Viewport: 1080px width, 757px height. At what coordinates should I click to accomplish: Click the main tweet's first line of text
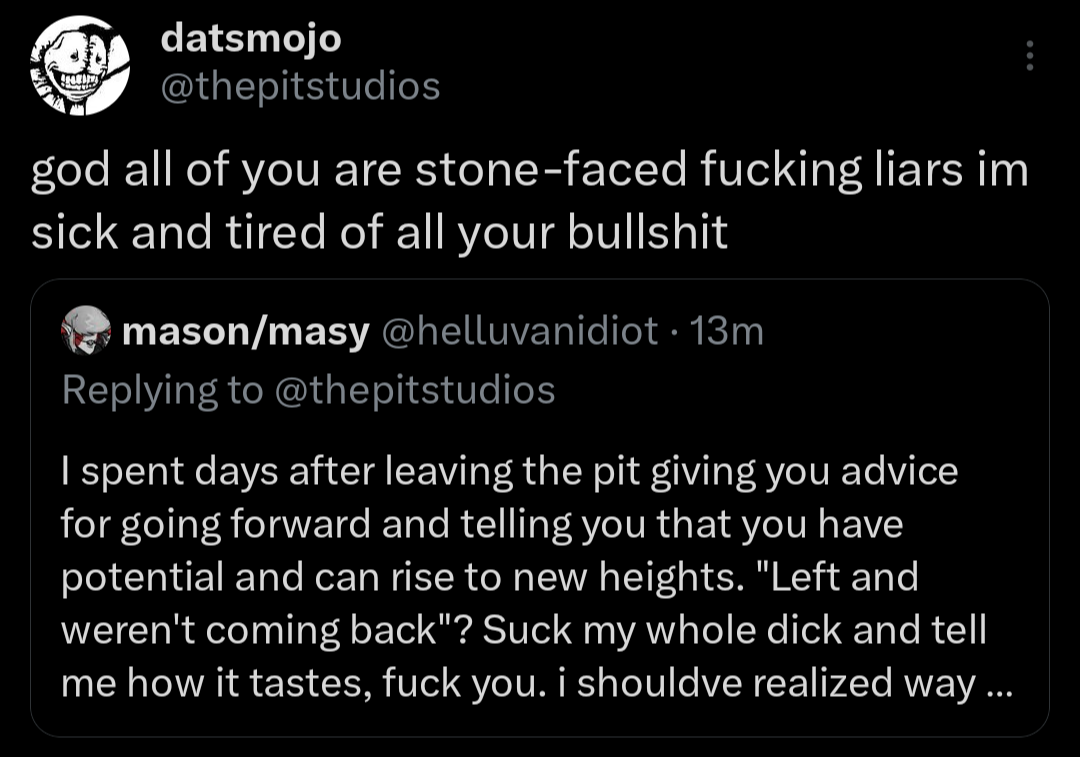[530, 171]
